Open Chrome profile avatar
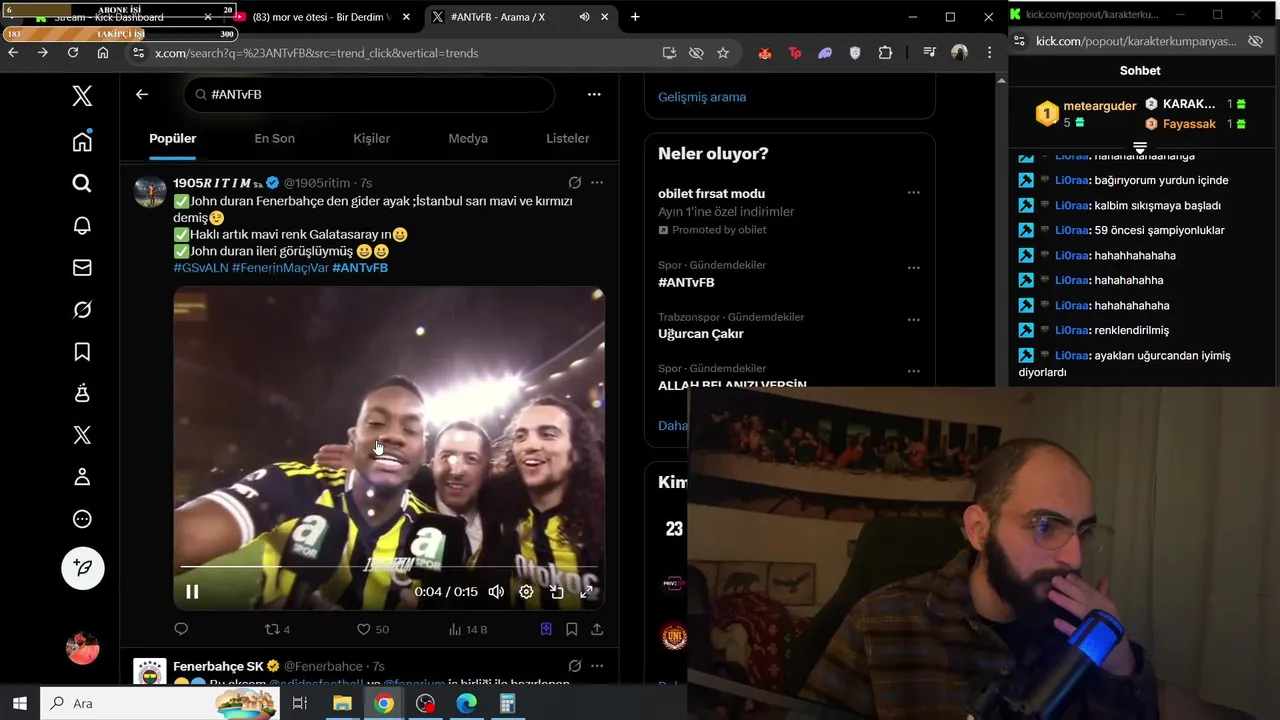The width and height of the screenshot is (1280, 720). point(959,53)
